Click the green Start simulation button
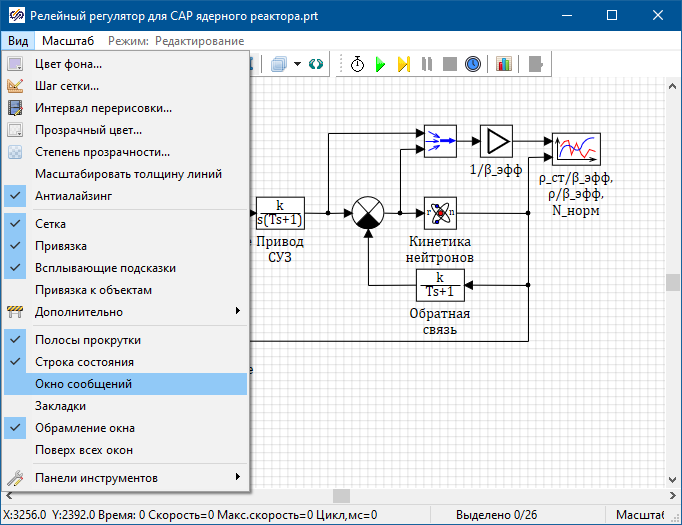 381,64
